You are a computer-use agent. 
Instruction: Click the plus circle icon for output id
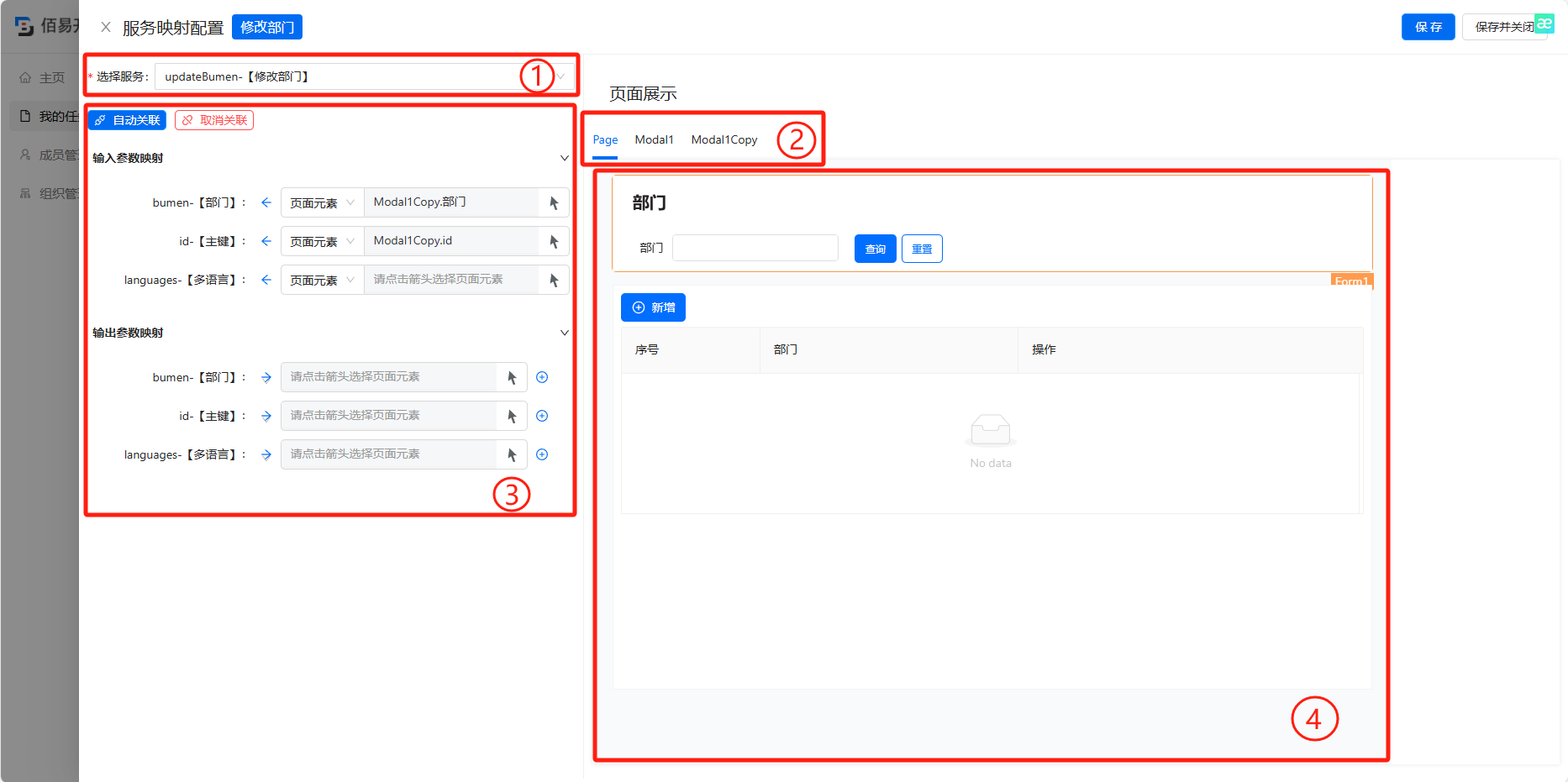[x=542, y=416]
